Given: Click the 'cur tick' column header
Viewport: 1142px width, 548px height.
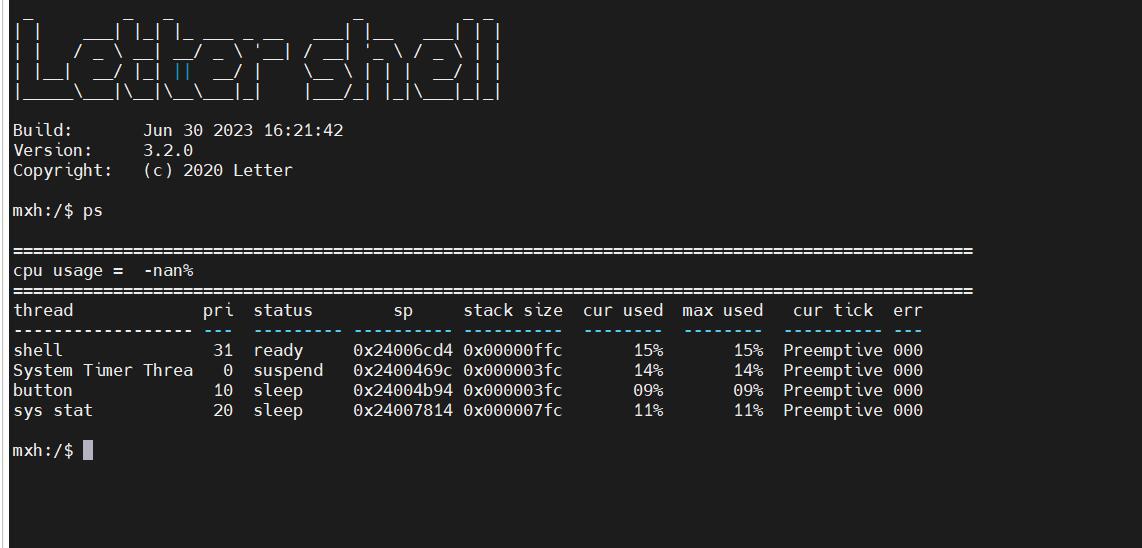Looking at the screenshot, I should (x=832, y=310).
